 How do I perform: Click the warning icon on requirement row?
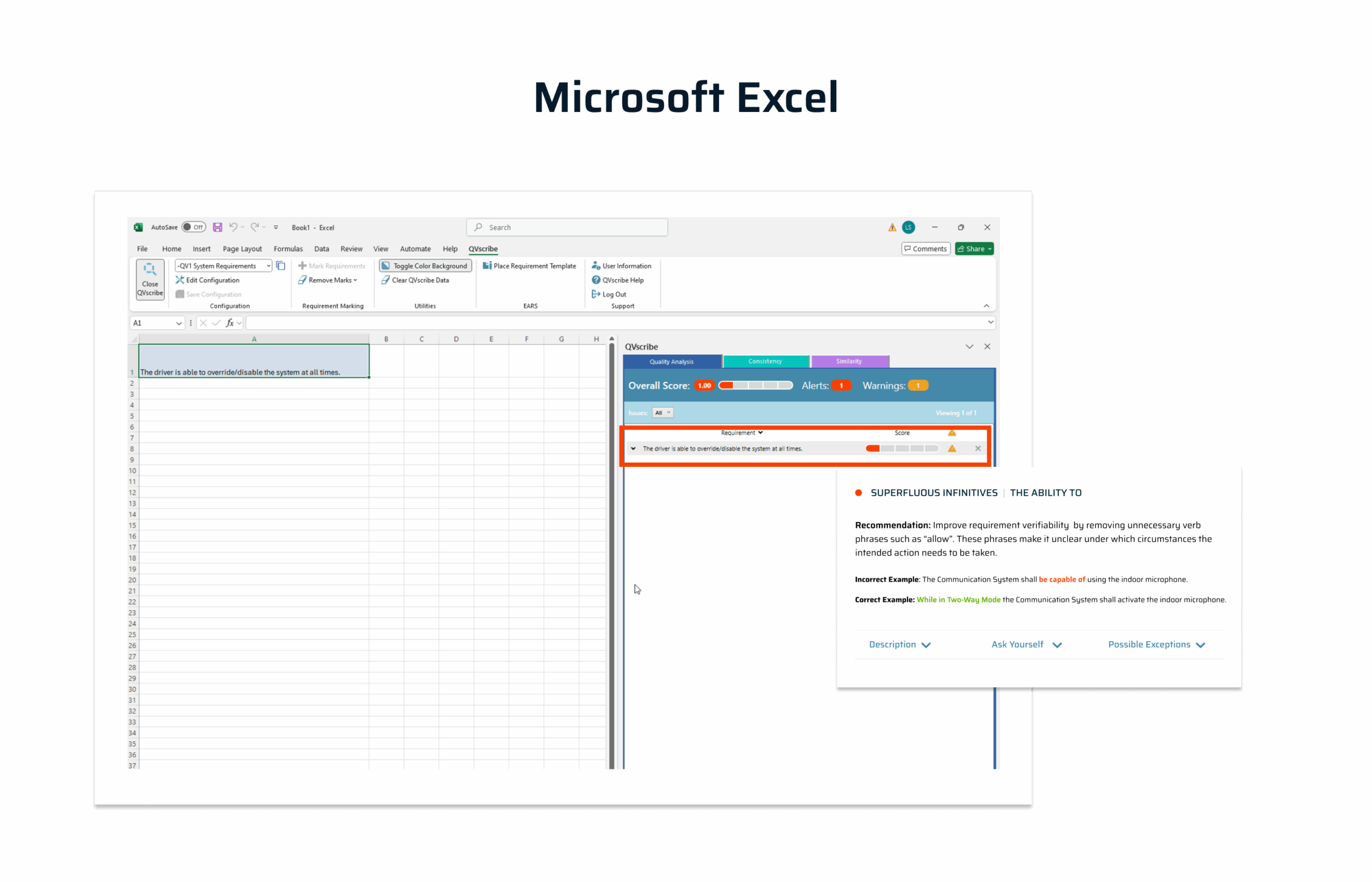tap(952, 449)
